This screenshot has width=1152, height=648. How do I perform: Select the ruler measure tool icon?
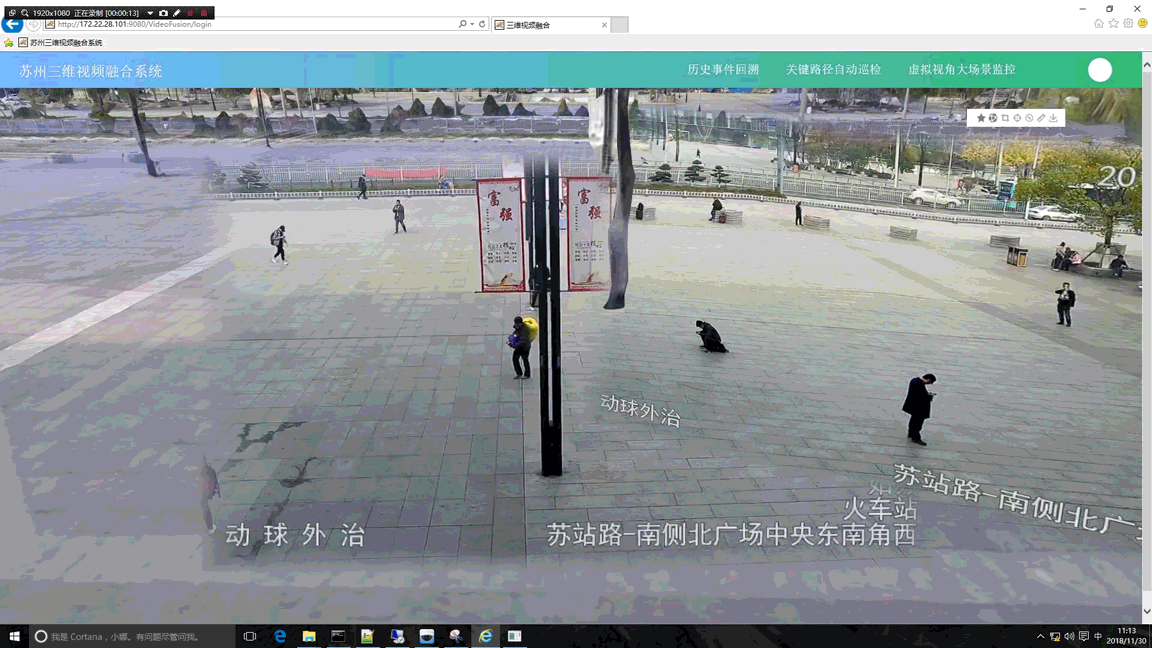[x=1041, y=118]
